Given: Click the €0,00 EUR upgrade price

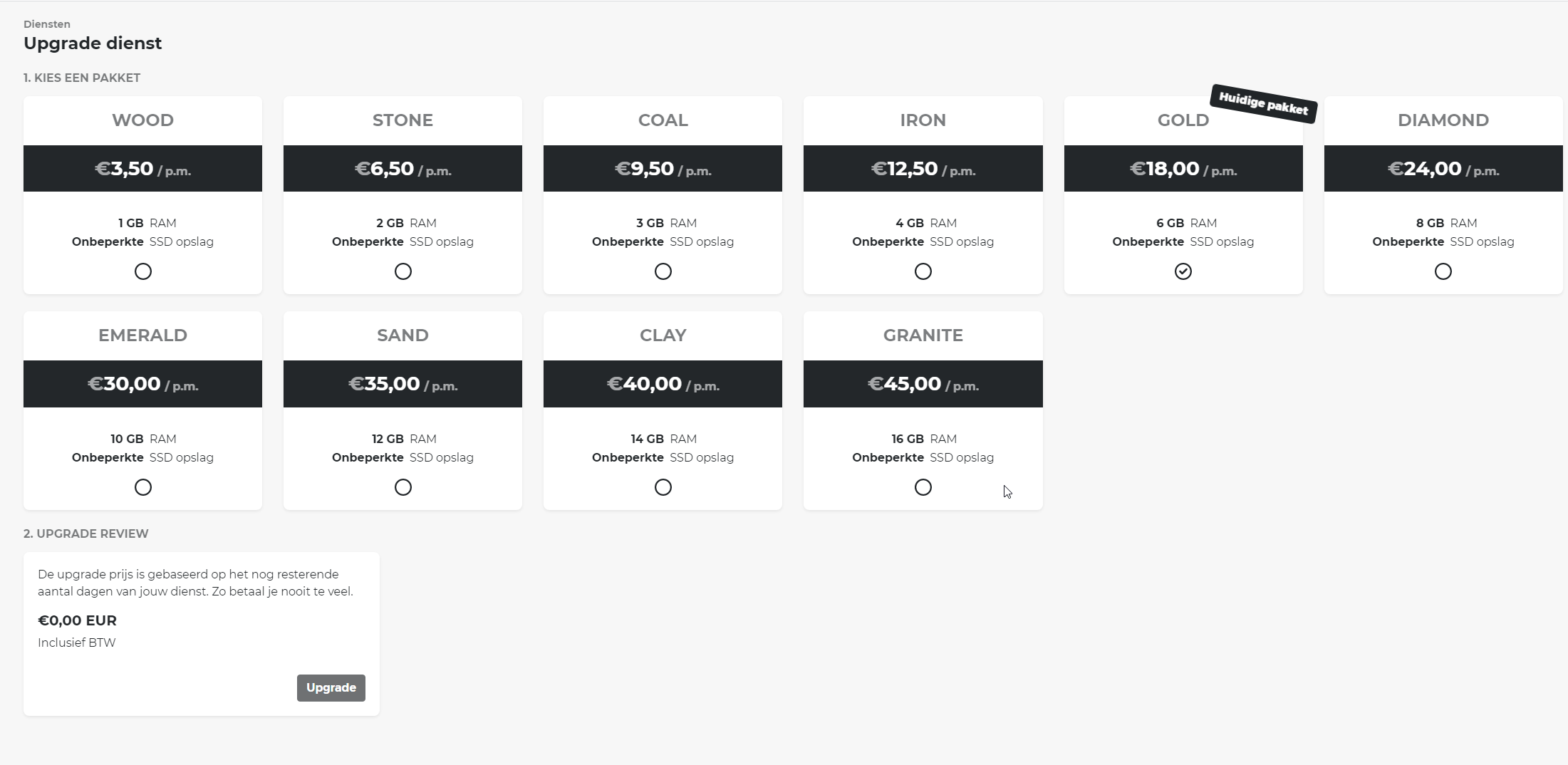Looking at the screenshot, I should pyautogui.click(x=77, y=620).
